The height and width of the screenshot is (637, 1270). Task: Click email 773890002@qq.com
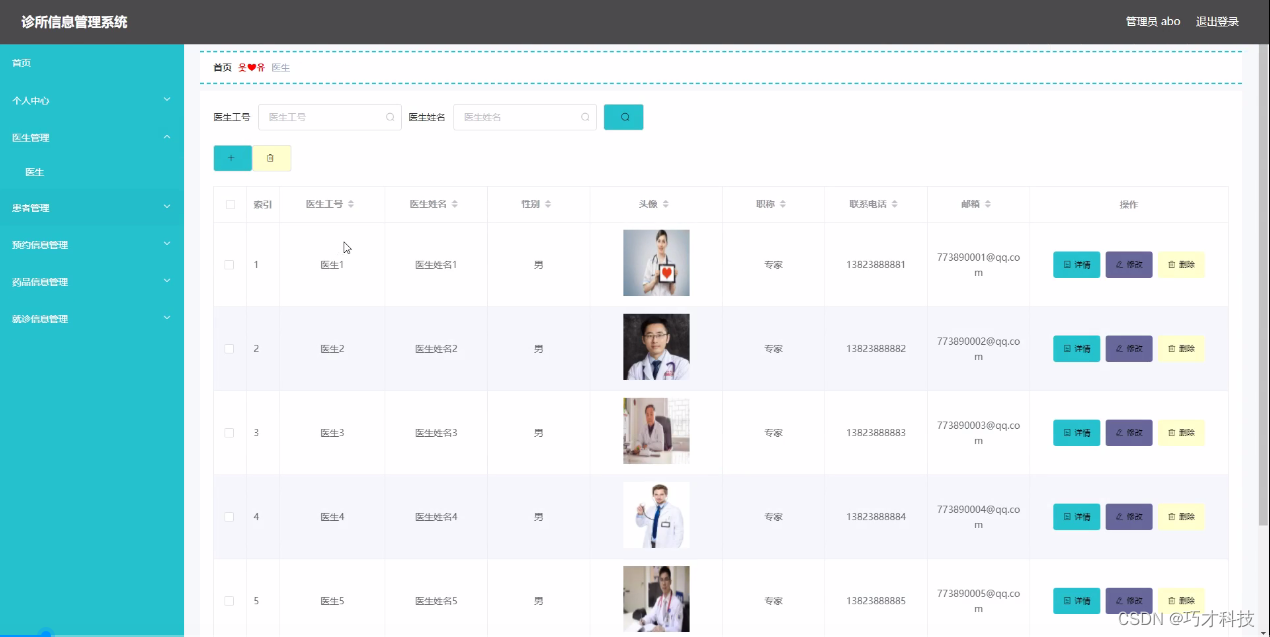pos(979,349)
